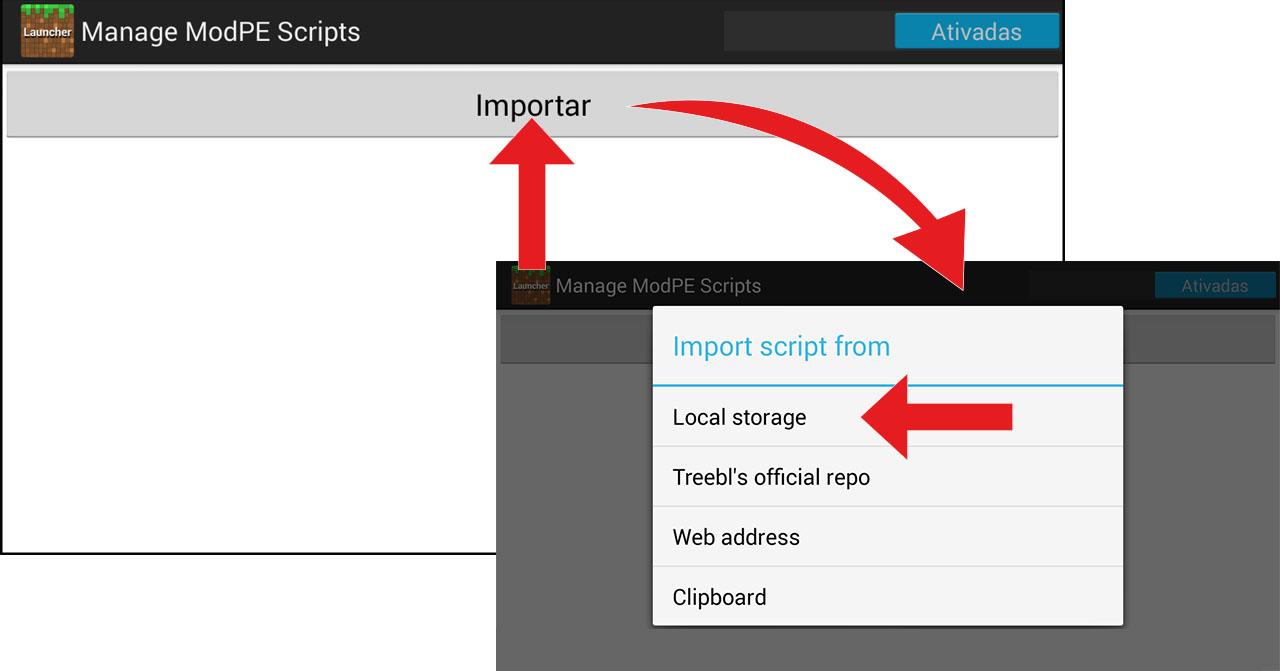This screenshot has width=1280, height=671.
Task: Click the dimmed BlockLauncher icon in lower window
Action: 530,285
